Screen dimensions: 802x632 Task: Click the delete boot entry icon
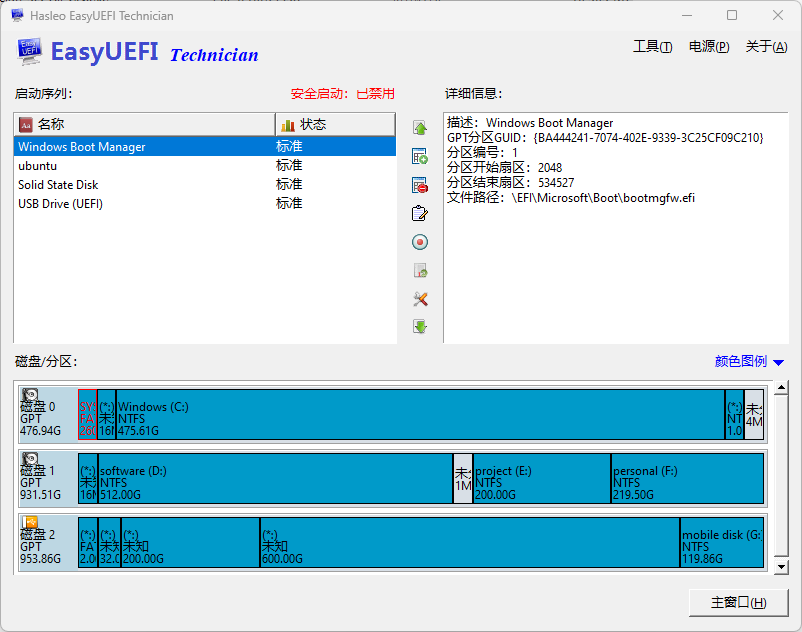[x=420, y=185]
